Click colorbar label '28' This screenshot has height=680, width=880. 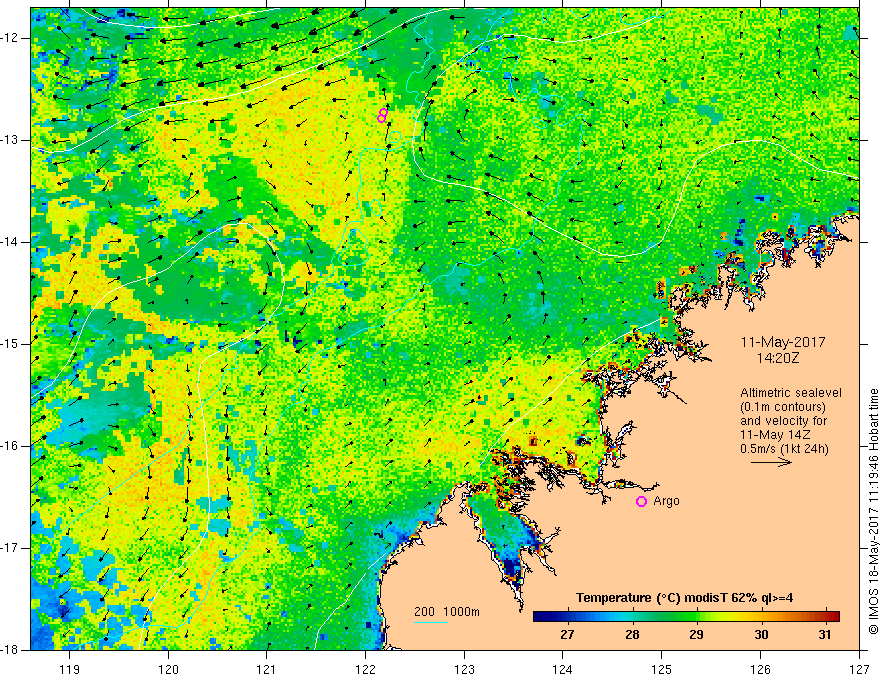coord(632,635)
